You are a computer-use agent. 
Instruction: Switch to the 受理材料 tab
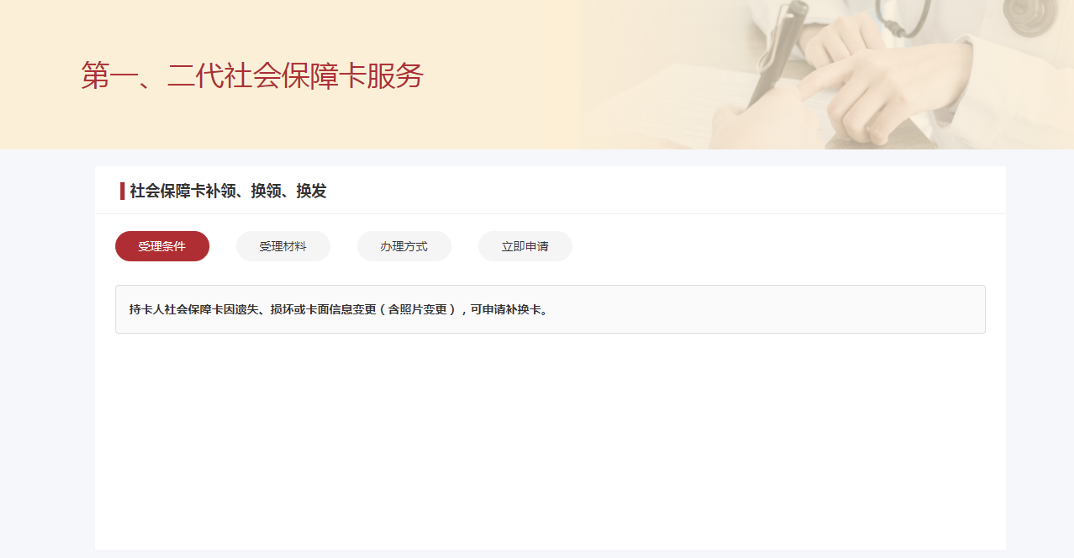tap(283, 246)
